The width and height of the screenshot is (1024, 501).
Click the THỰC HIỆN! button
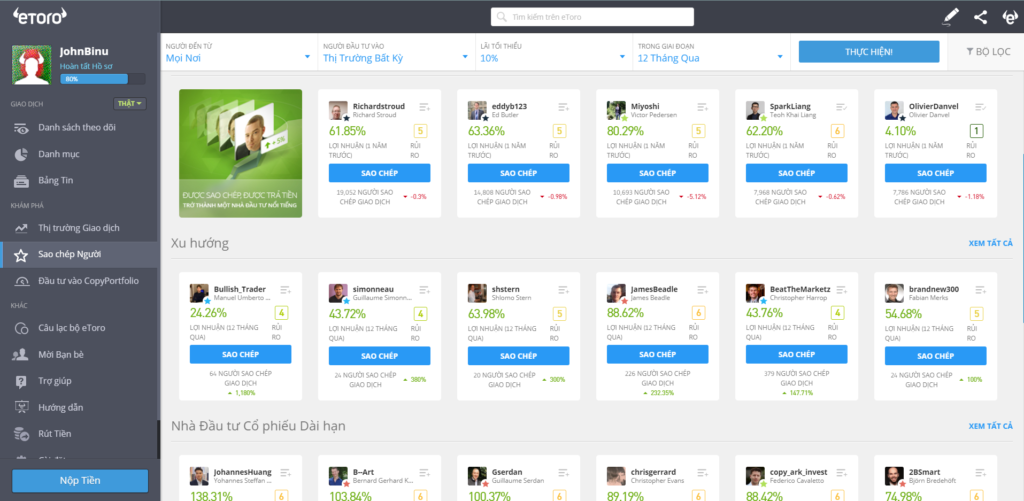click(869, 52)
